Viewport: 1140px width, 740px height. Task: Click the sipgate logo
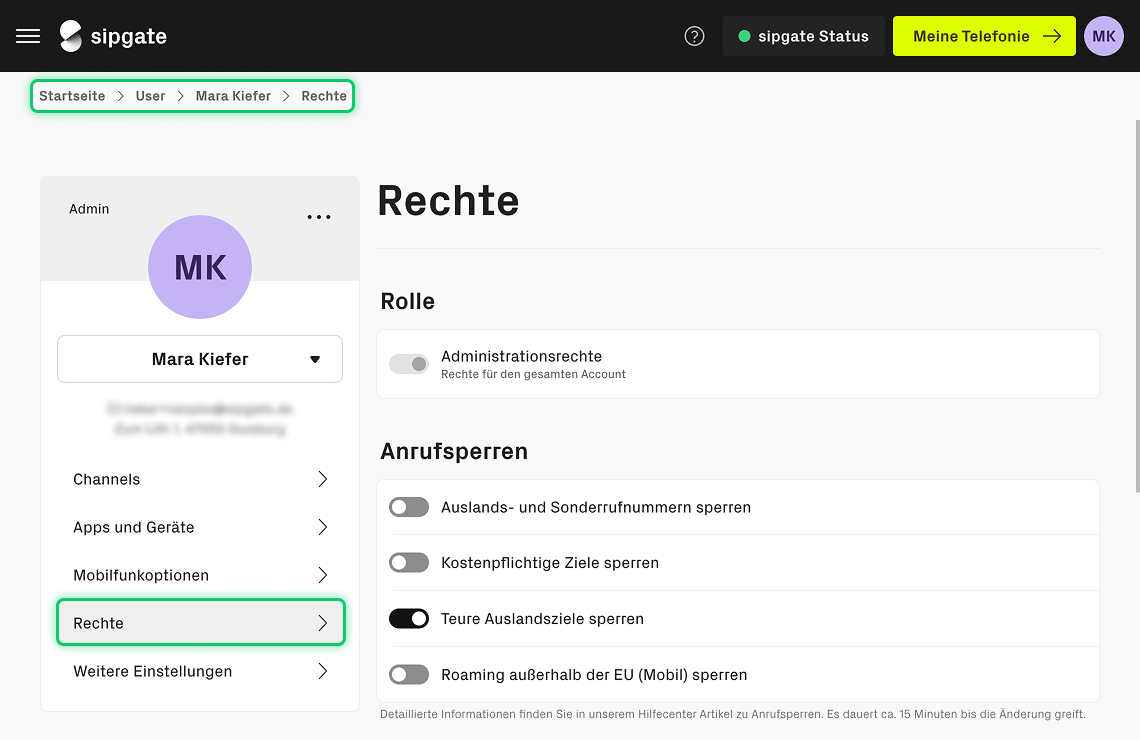[x=113, y=36]
